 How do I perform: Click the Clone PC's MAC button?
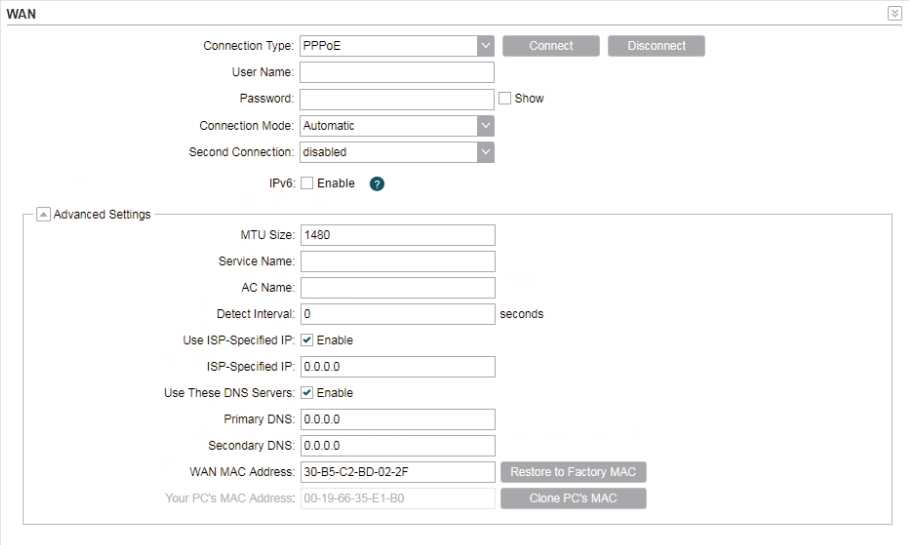573,499
